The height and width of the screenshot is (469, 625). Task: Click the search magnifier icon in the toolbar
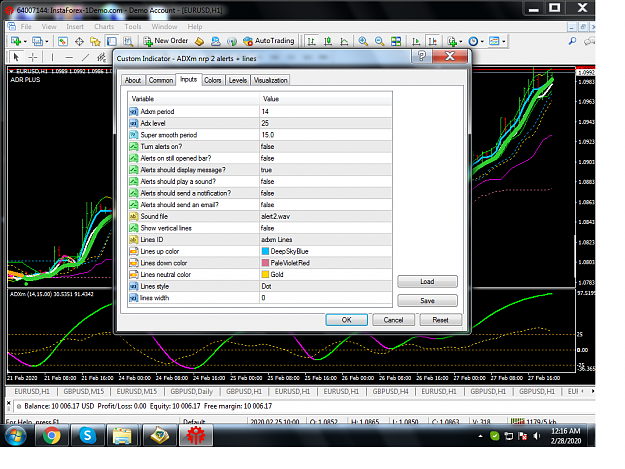point(572,41)
